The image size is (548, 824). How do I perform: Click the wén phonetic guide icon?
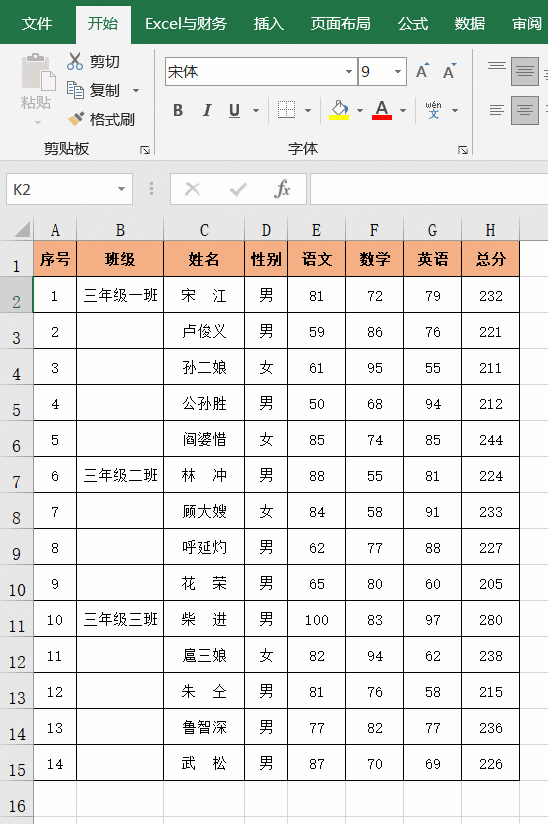(433, 110)
